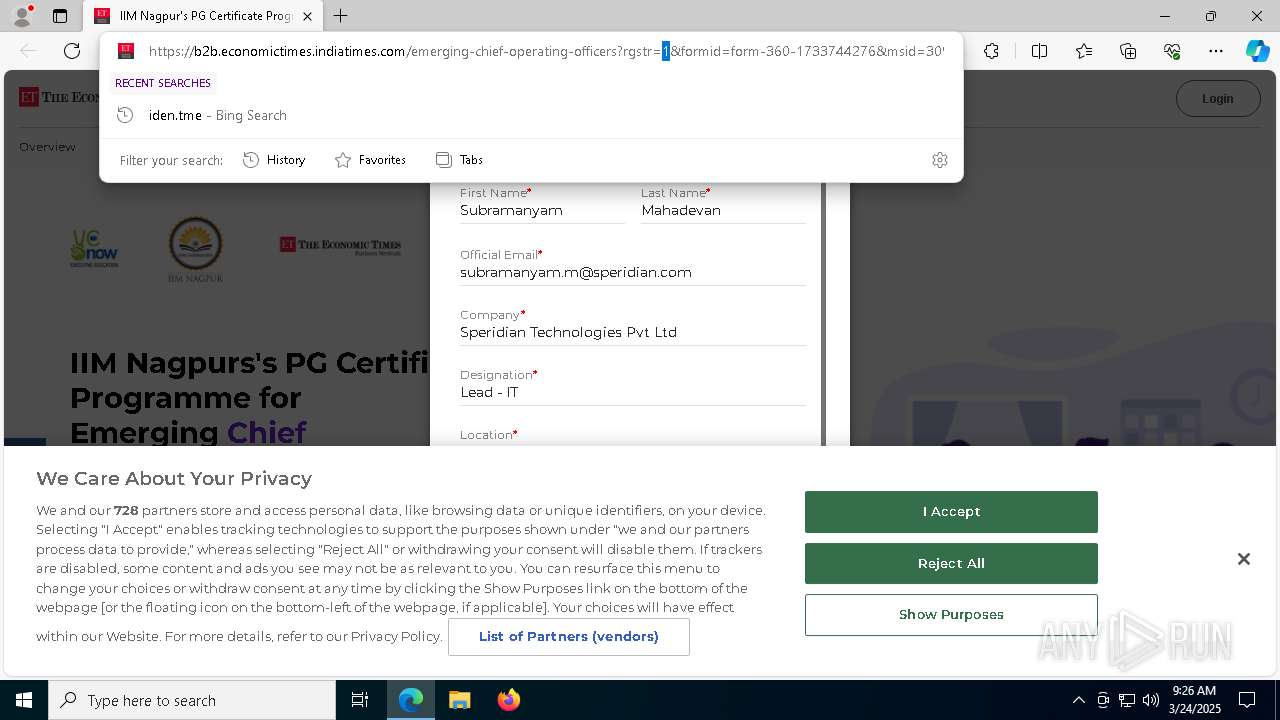The image size is (1280, 720).
Task: Open Microsoft Edge from taskbar
Action: (411, 700)
